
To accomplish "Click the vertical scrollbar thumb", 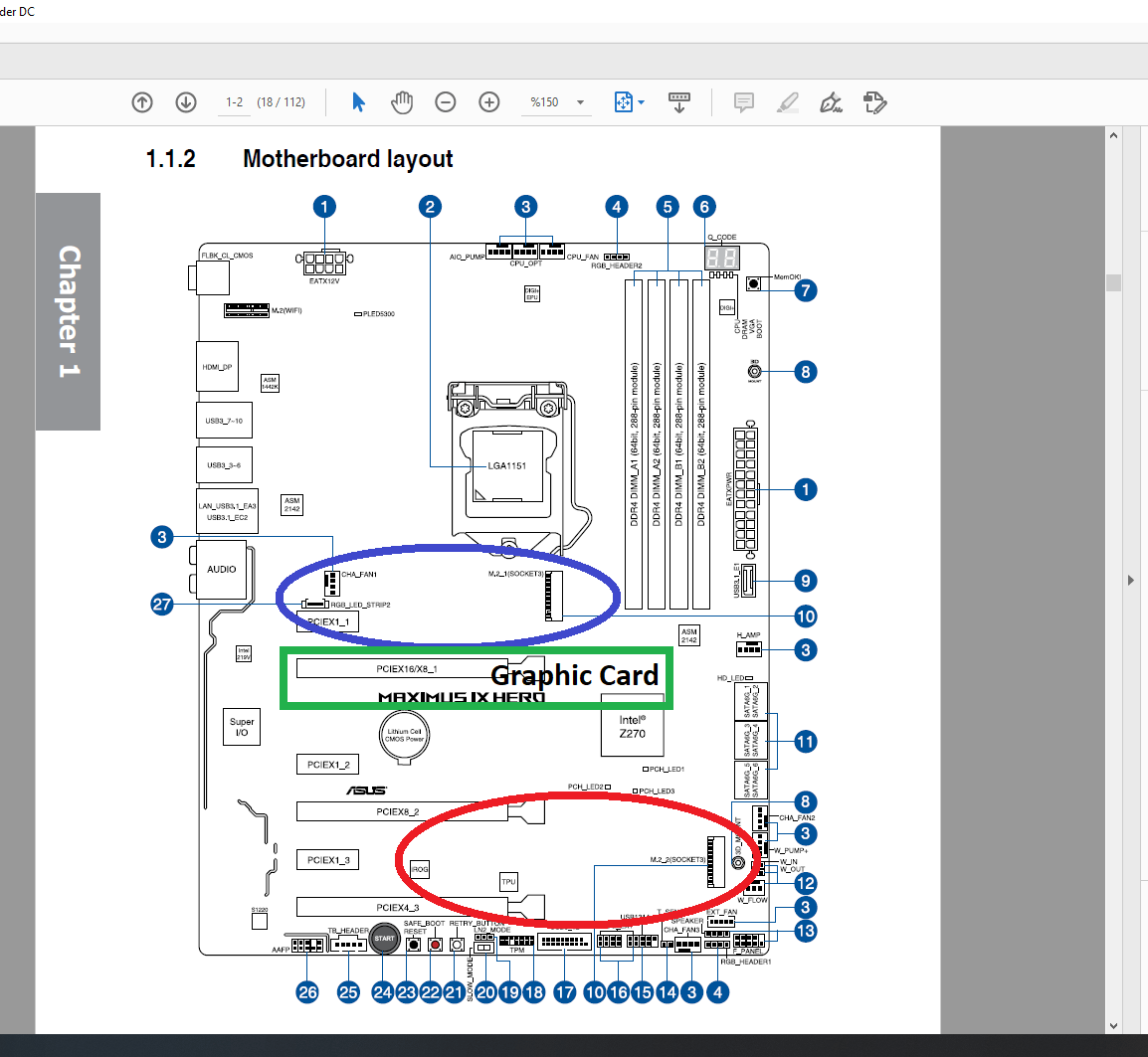I will [x=1113, y=282].
